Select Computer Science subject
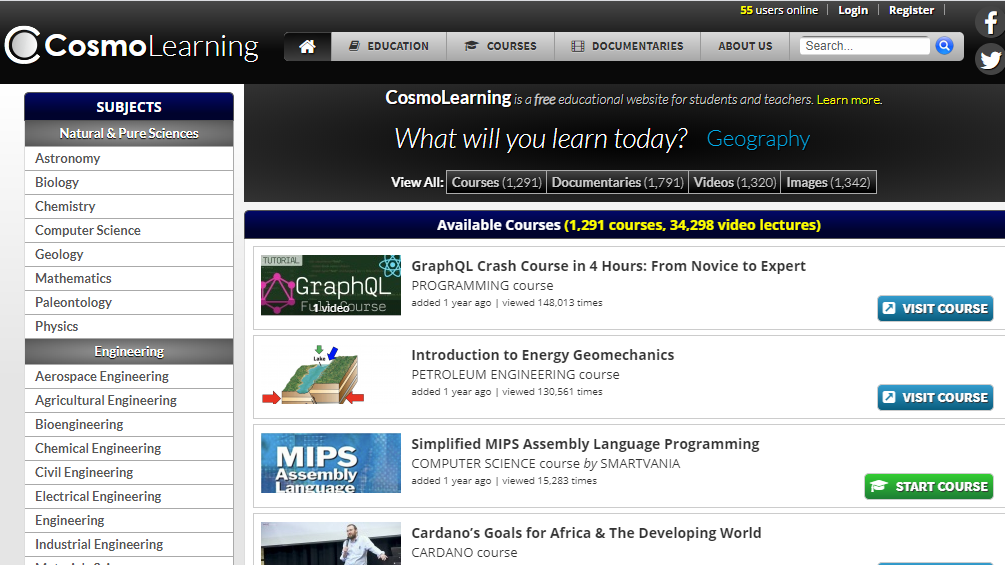 pyautogui.click(x=129, y=231)
